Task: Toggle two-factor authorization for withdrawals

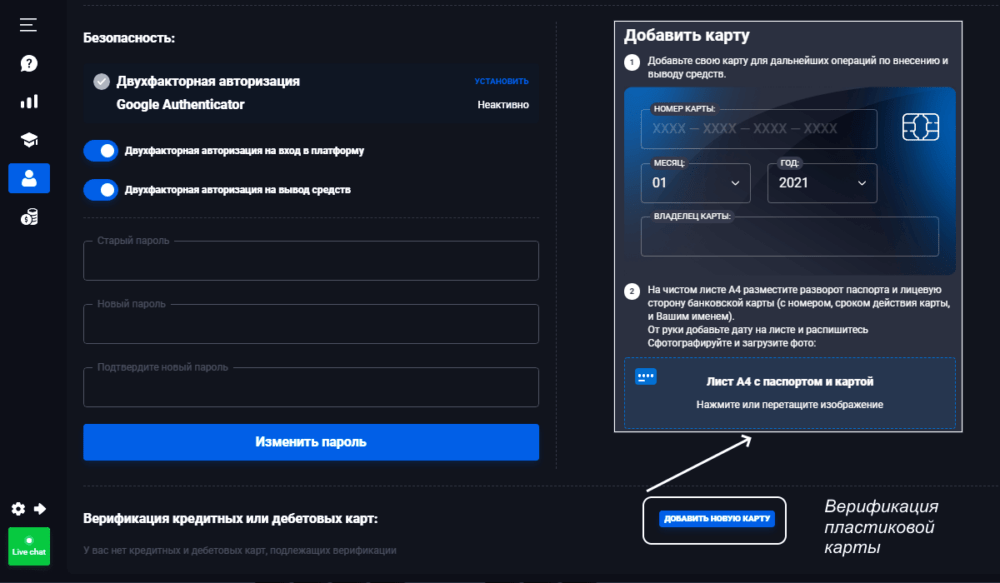Action: click(101, 189)
